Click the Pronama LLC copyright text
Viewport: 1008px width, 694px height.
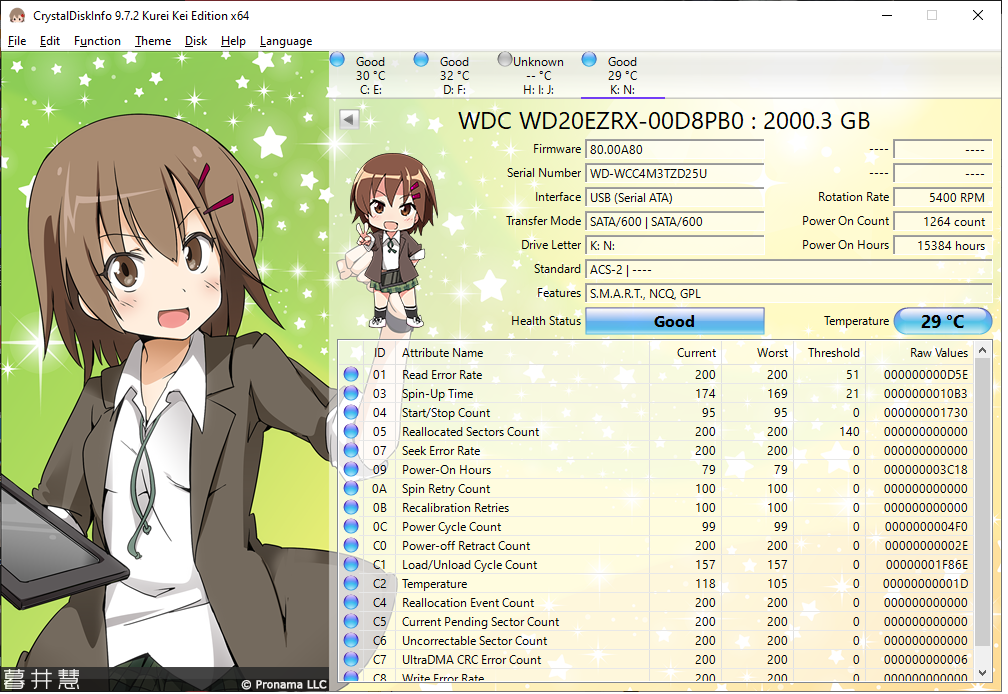coord(284,684)
